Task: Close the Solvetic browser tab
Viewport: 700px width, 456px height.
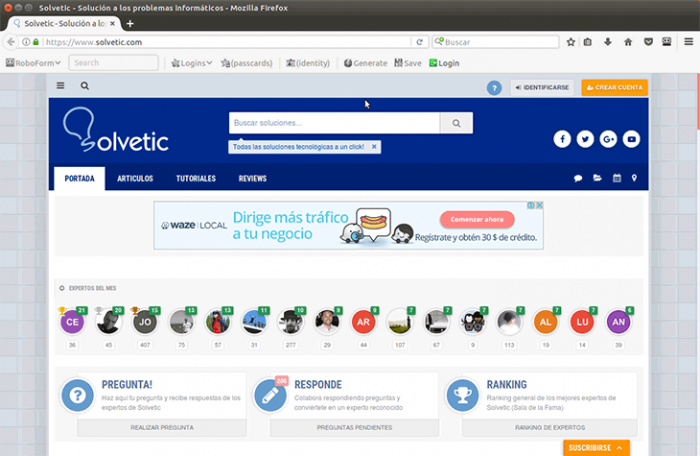Action: click(x=112, y=24)
